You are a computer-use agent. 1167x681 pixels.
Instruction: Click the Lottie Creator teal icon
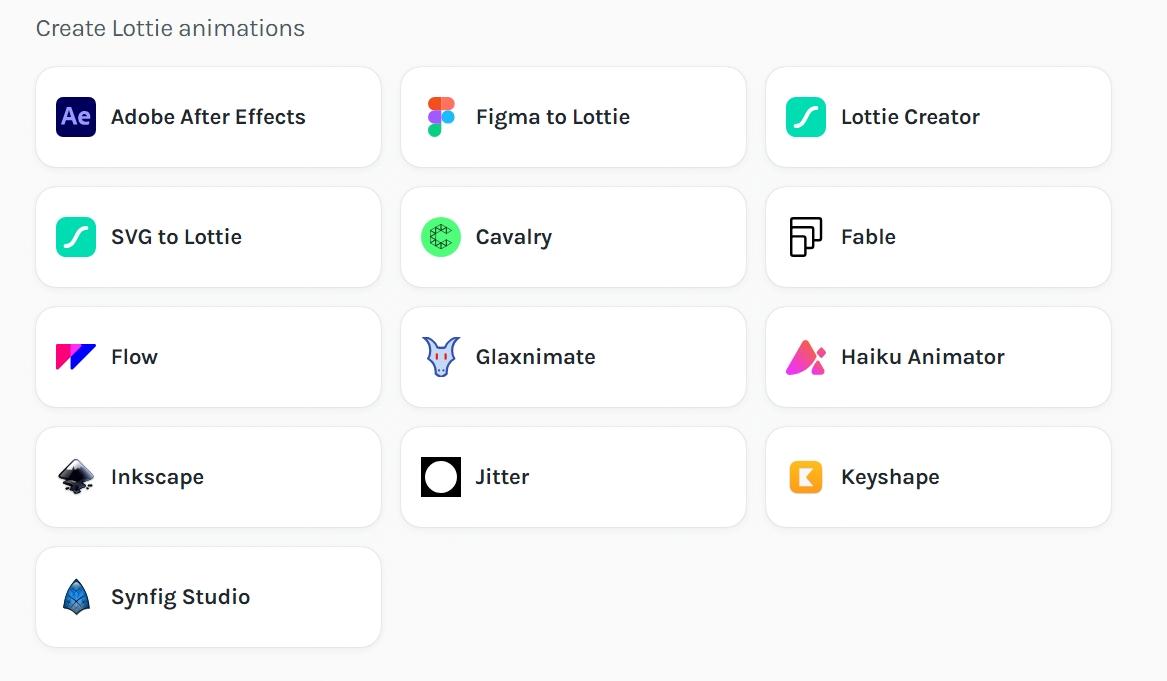coord(806,117)
